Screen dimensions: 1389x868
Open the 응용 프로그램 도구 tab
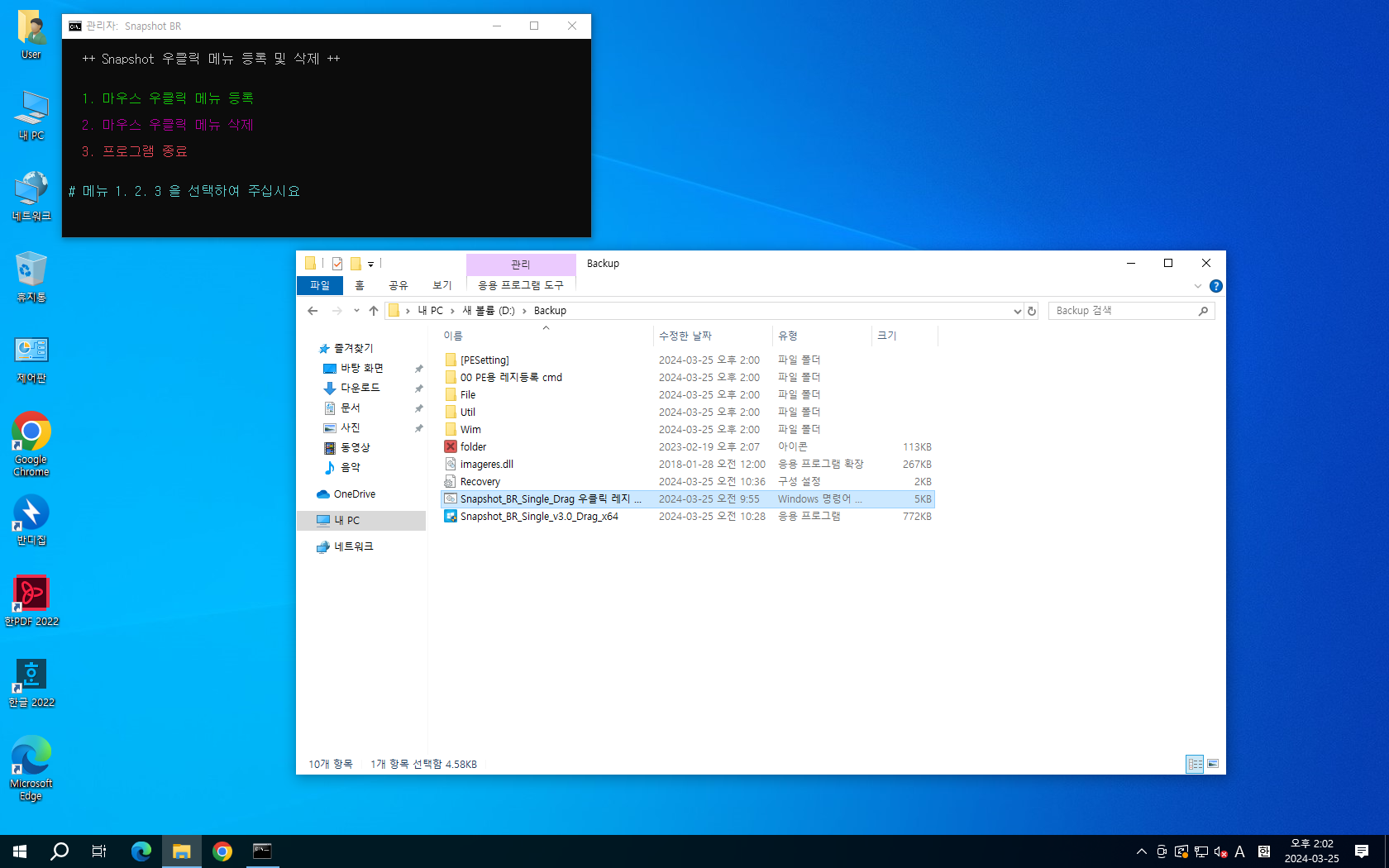[x=521, y=285]
